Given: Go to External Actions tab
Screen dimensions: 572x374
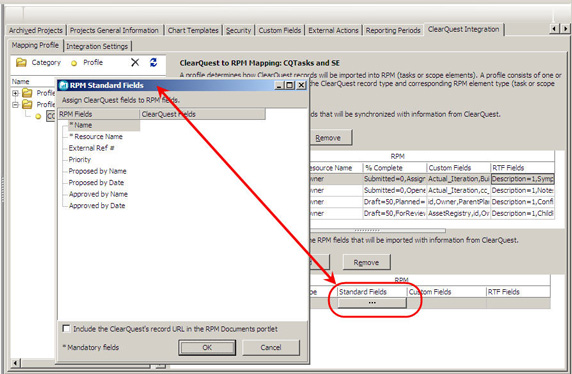Looking at the screenshot, I should [x=333, y=30].
